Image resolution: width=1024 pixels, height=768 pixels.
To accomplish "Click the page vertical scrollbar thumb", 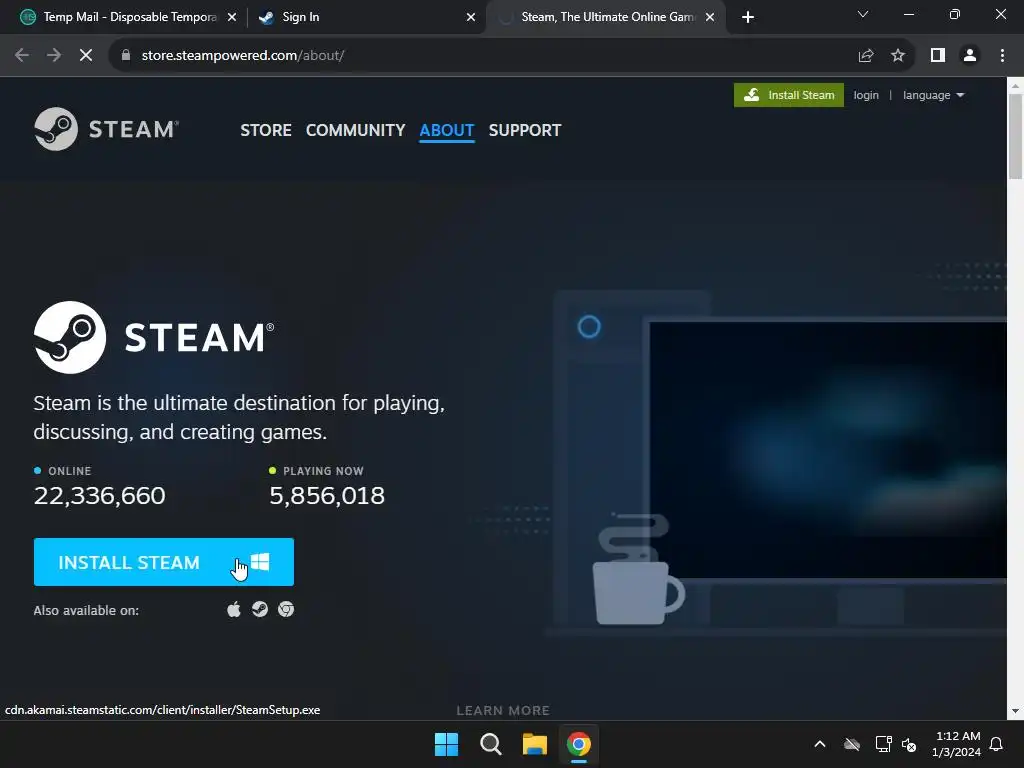I will [x=1015, y=136].
